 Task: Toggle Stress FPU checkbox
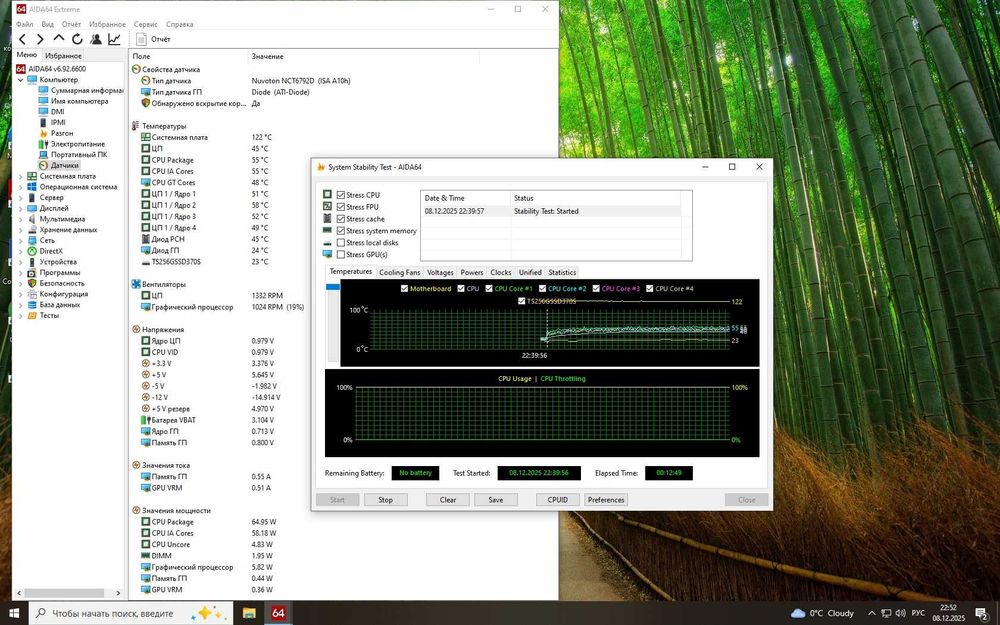tap(341, 207)
